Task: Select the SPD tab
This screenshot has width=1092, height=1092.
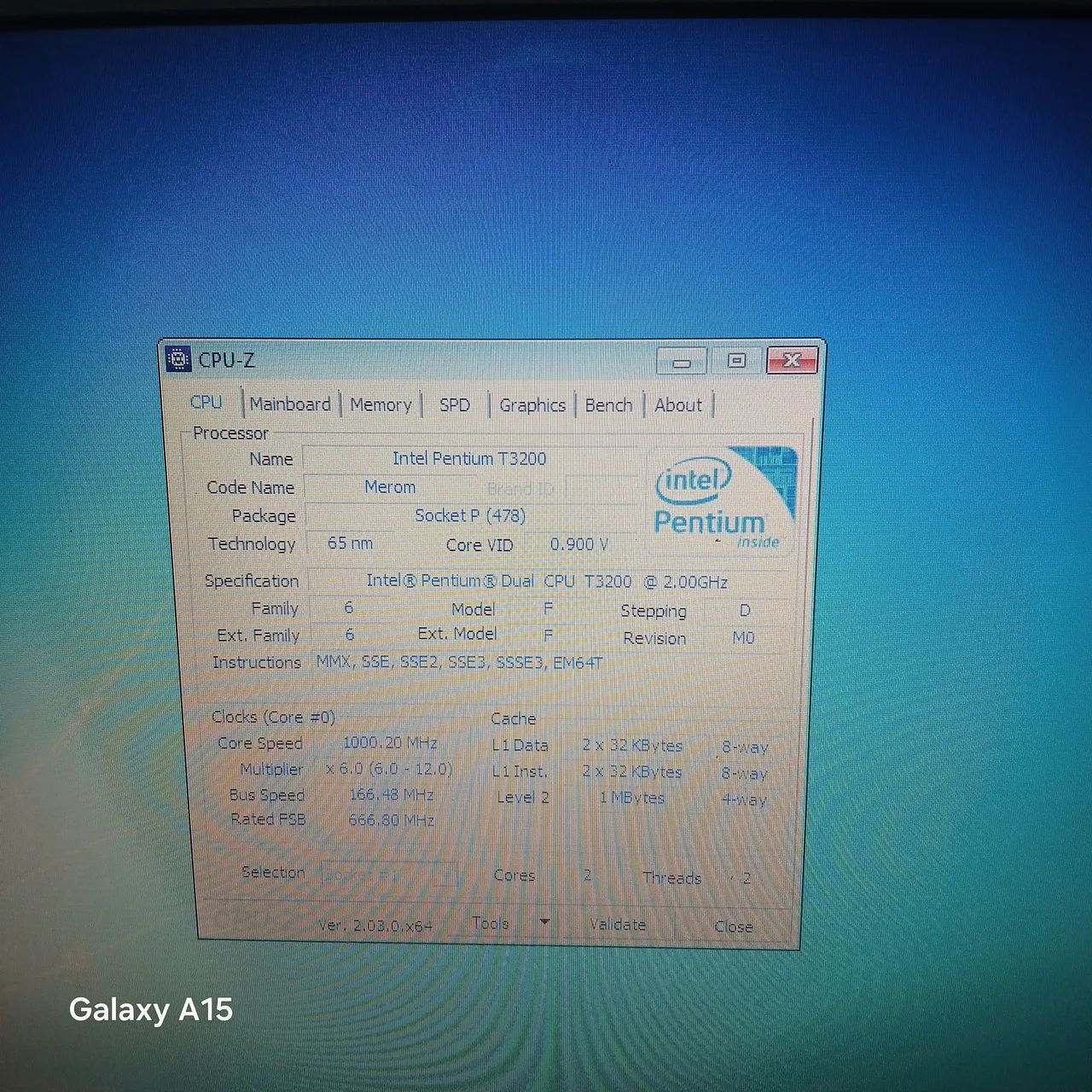Action: [x=454, y=405]
